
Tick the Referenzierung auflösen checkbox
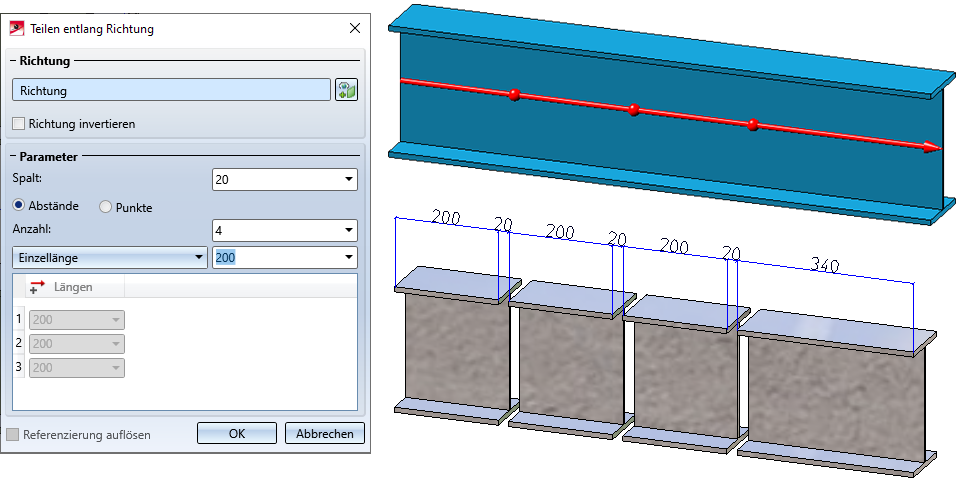click(x=12, y=435)
